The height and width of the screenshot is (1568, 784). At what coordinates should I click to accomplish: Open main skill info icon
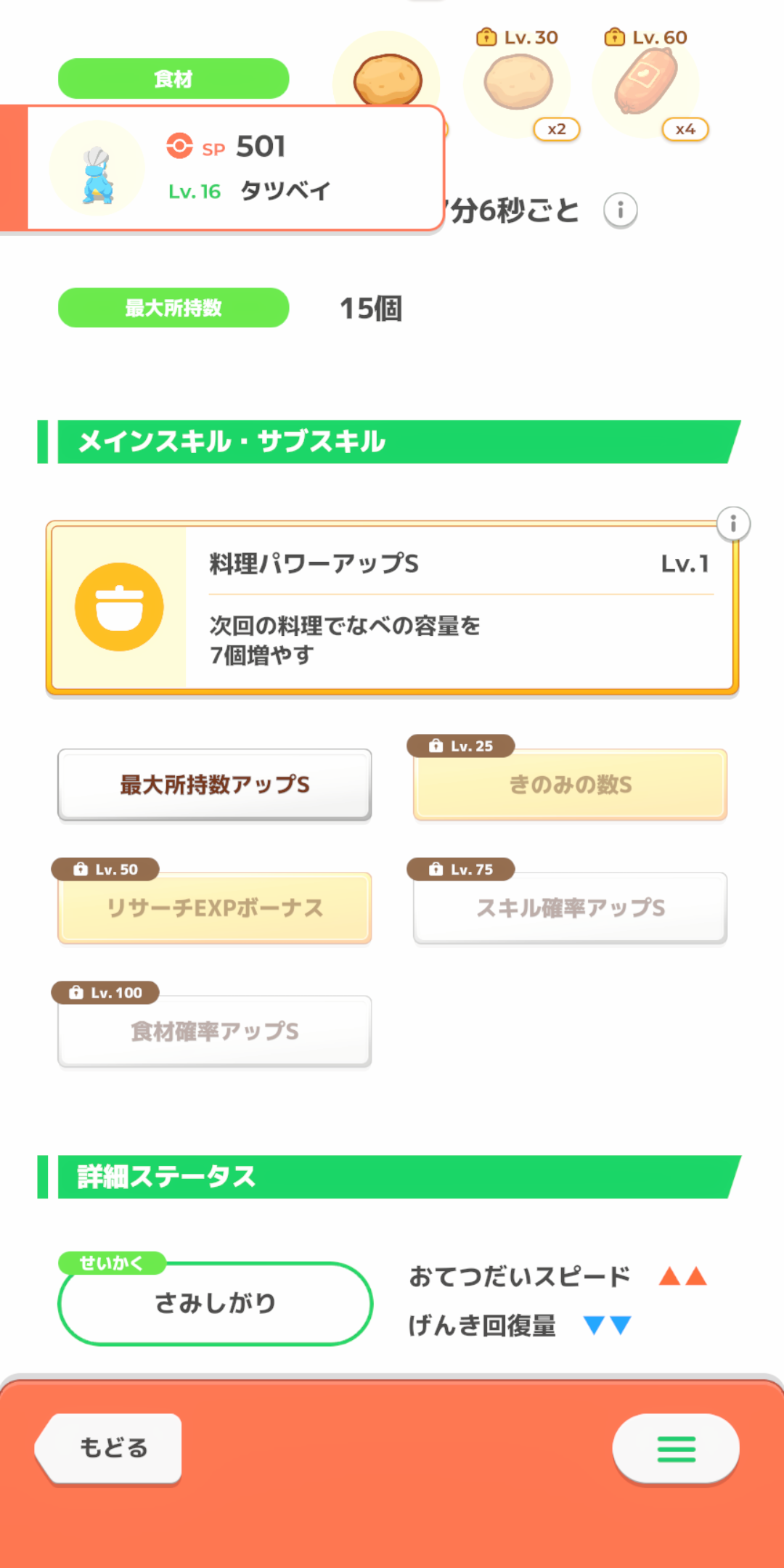pyautogui.click(x=733, y=523)
